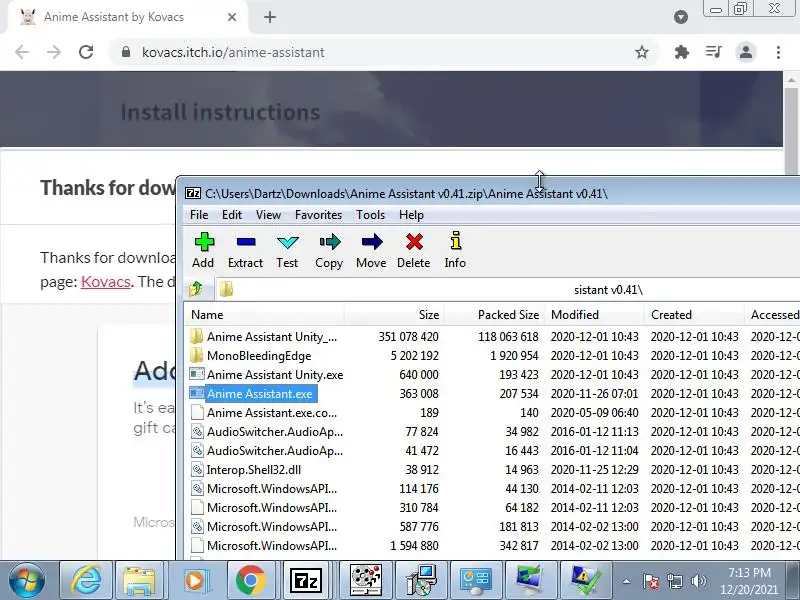Open 7-Zip Edit menu
800x600 pixels.
[232, 215]
